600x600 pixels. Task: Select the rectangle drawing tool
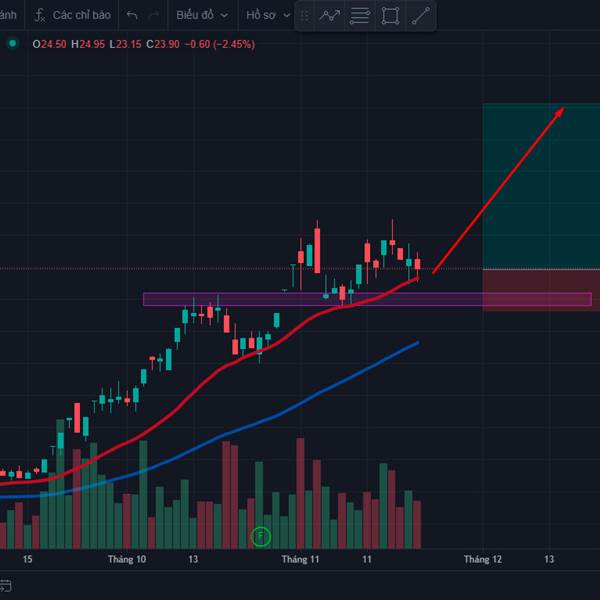[390, 16]
